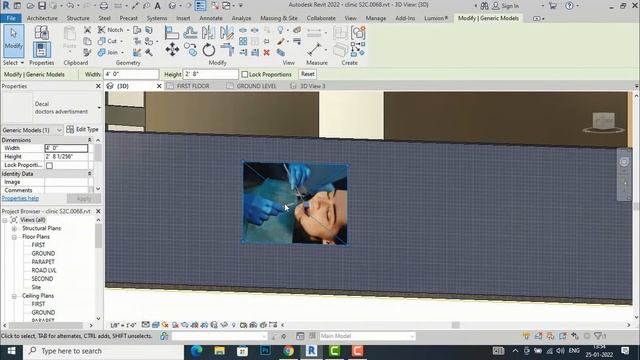
Task: Open File Explorer from the taskbar
Action: pos(220,351)
